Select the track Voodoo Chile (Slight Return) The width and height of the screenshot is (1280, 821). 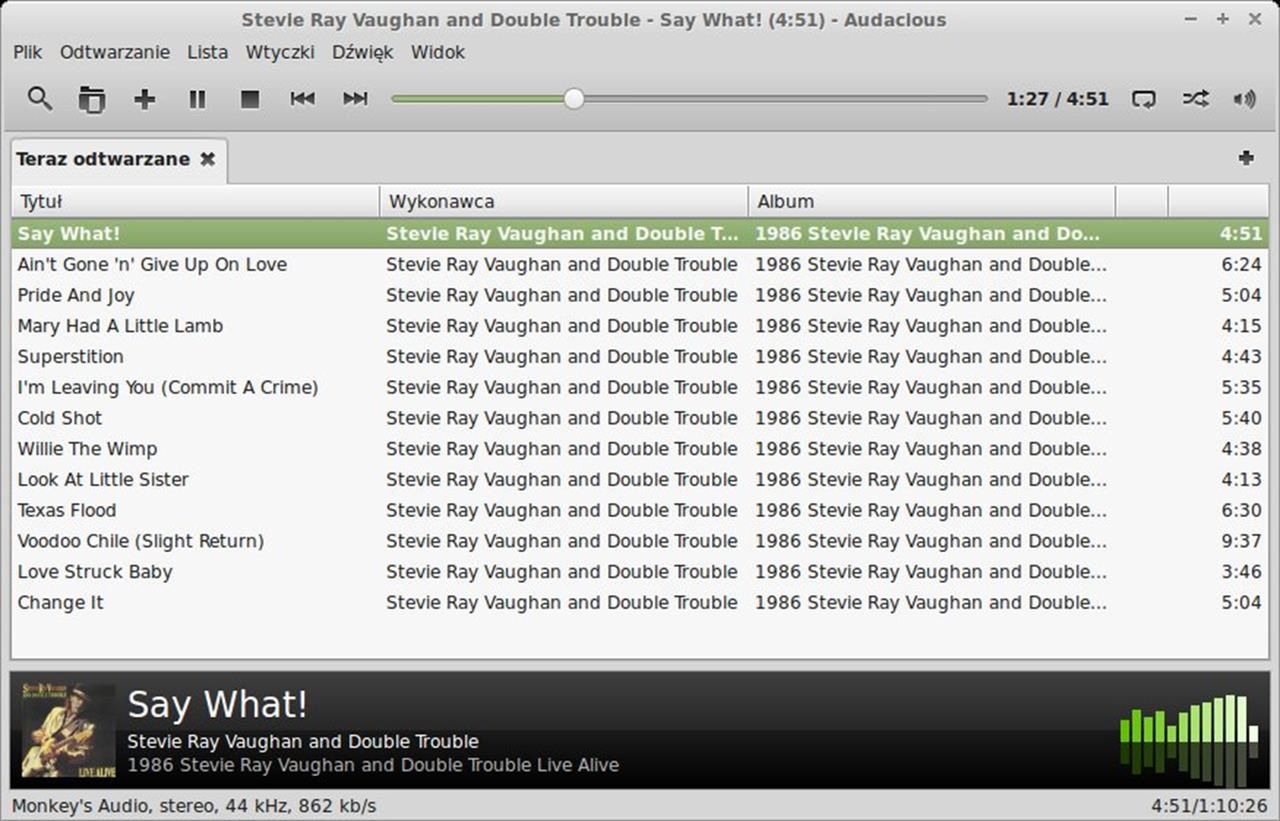coord(640,541)
